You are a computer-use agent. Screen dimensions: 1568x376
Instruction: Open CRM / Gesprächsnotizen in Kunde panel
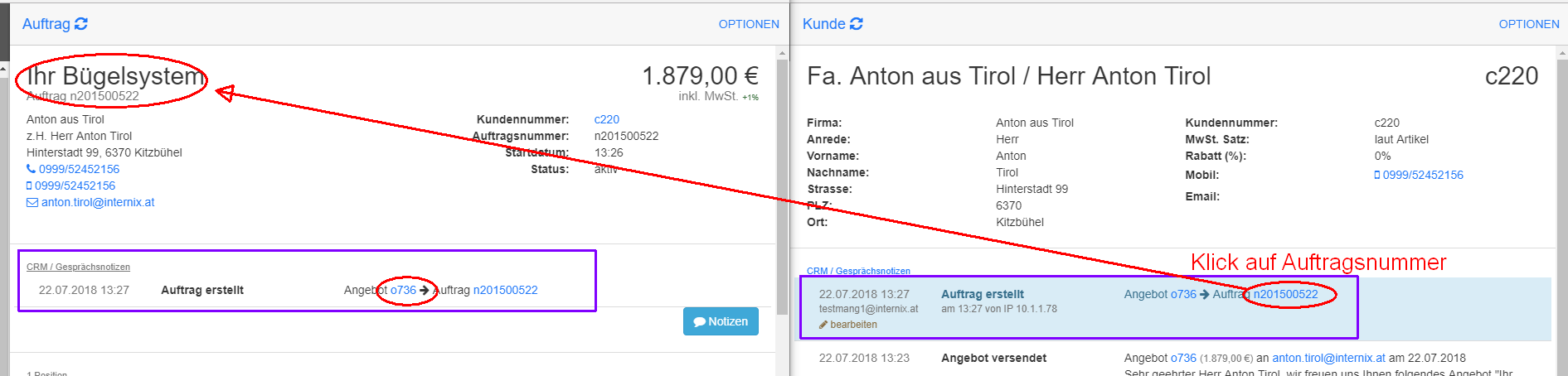click(x=858, y=271)
